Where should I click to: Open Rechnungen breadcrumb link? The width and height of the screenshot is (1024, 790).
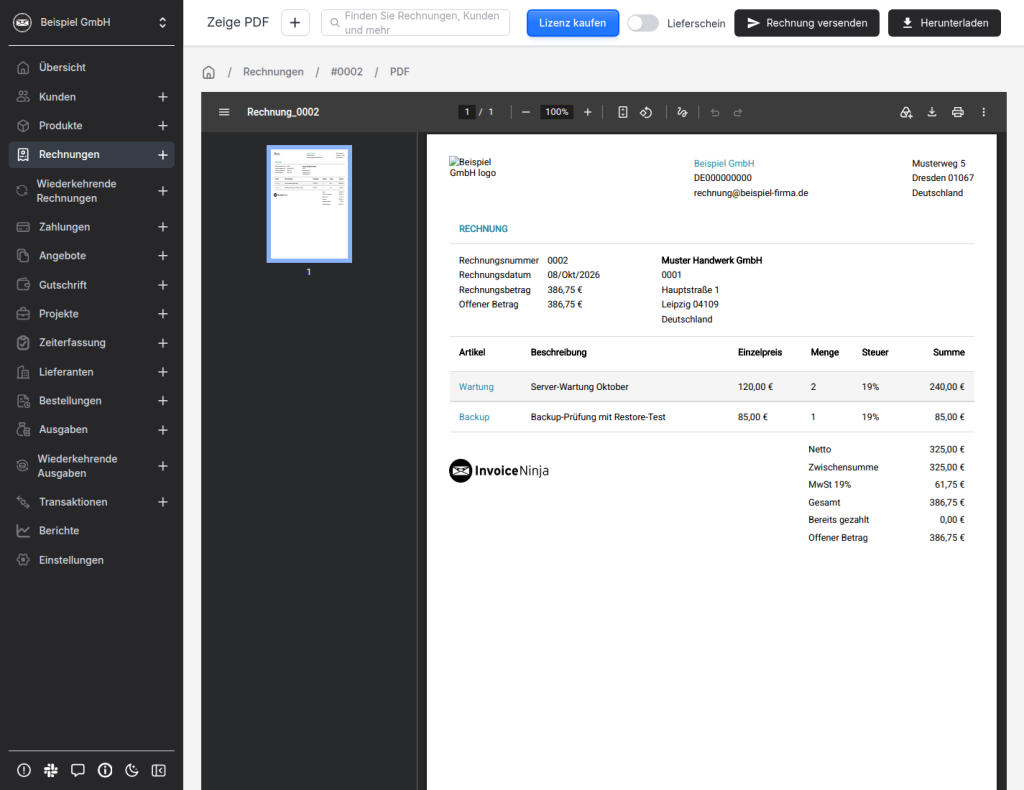273,72
